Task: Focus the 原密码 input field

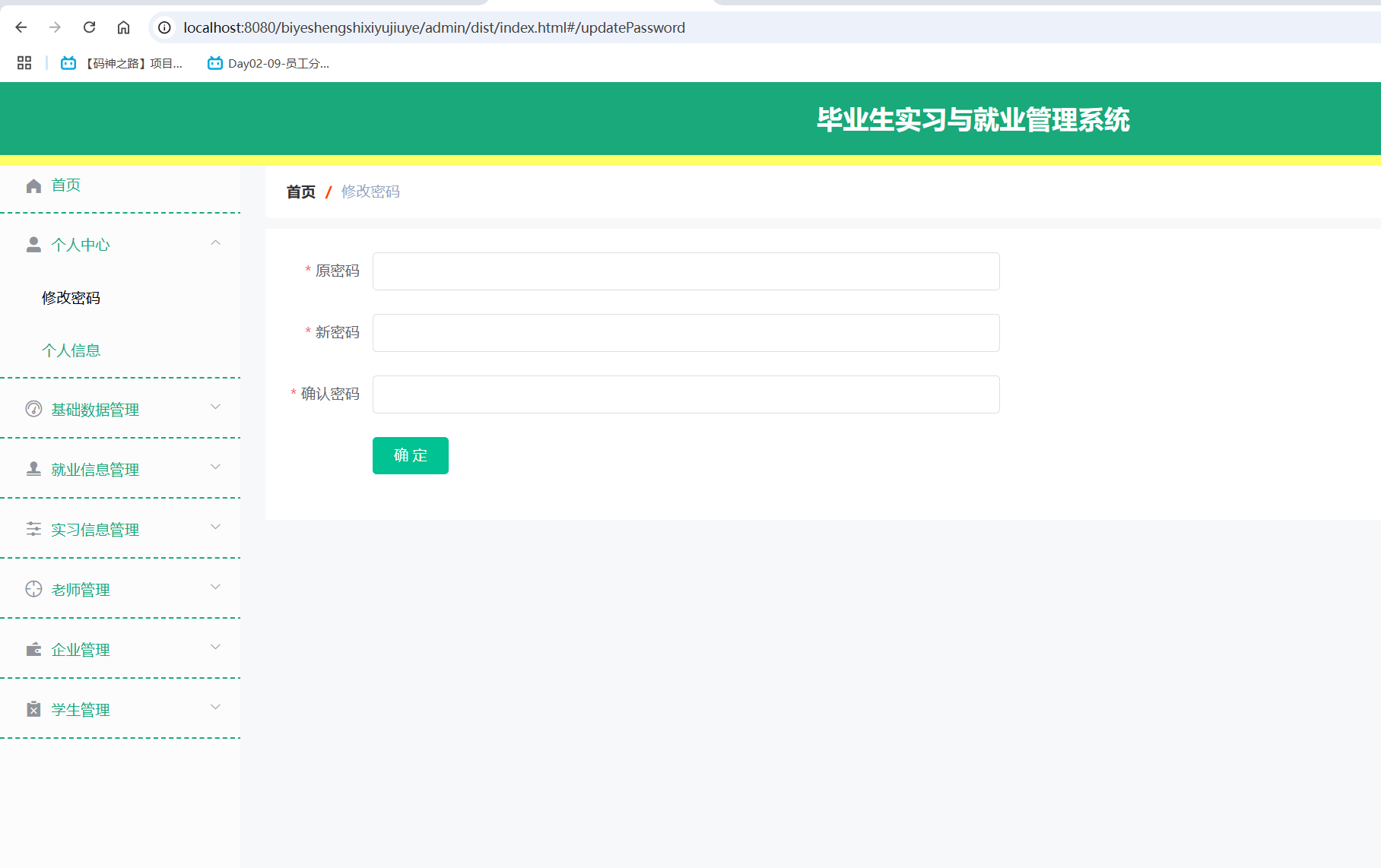Action: (686, 271)
